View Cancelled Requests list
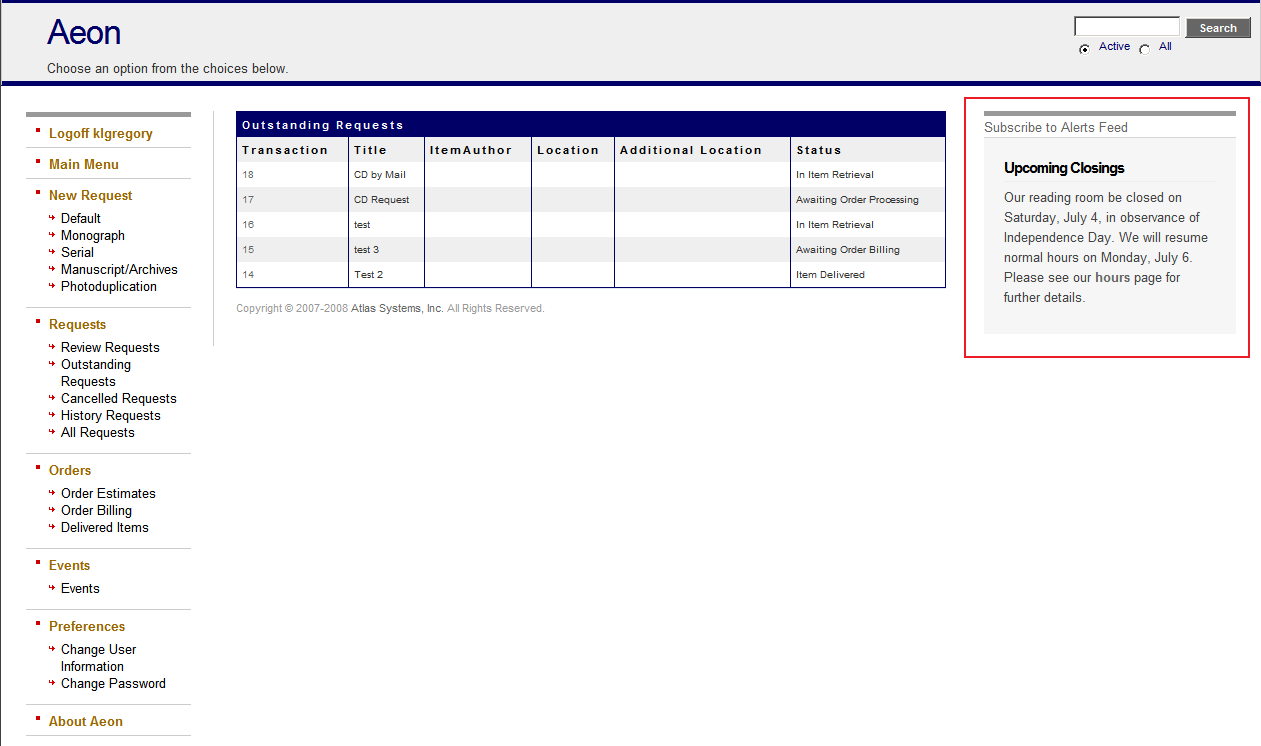 118,398
